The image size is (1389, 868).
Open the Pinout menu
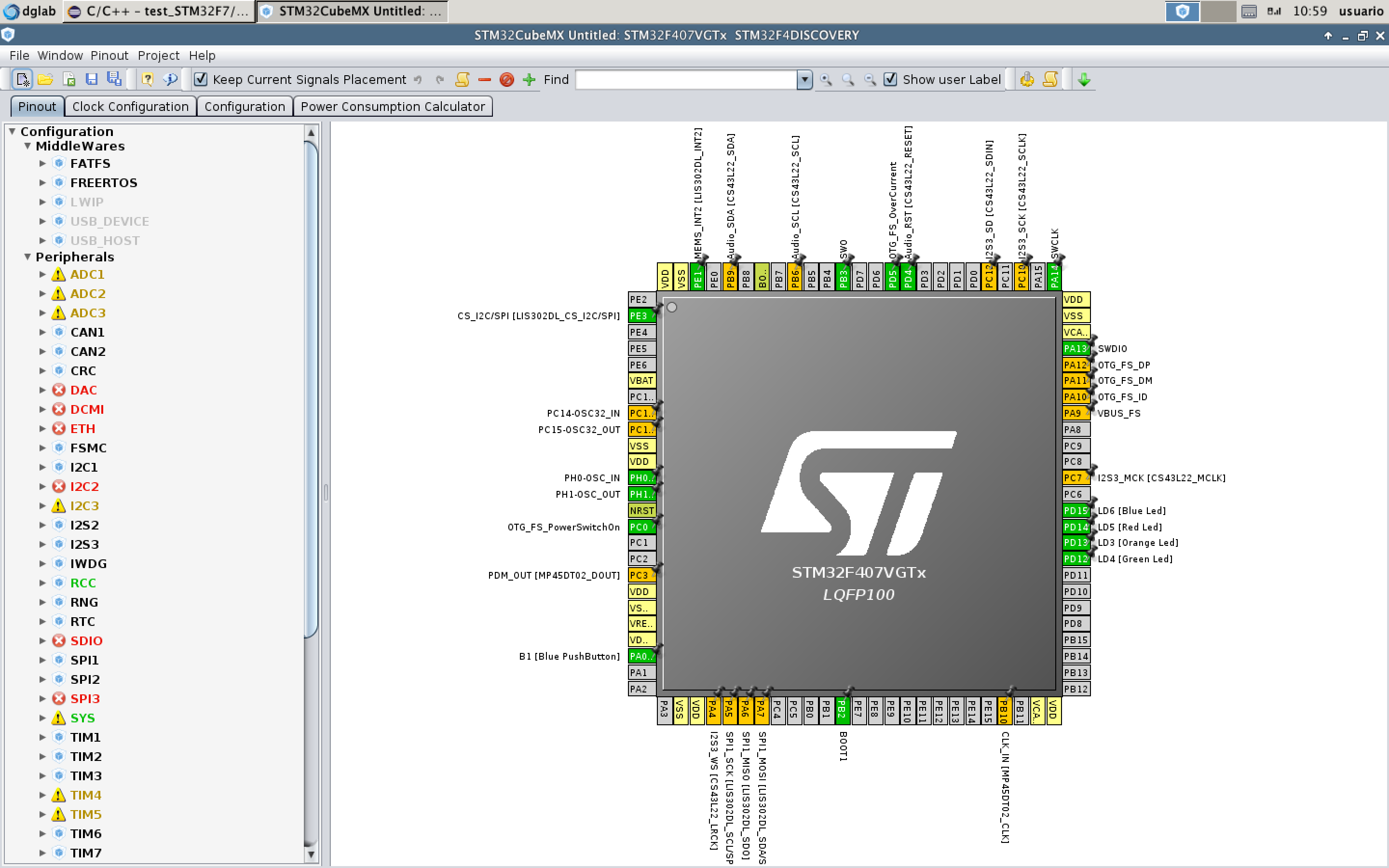109,55
